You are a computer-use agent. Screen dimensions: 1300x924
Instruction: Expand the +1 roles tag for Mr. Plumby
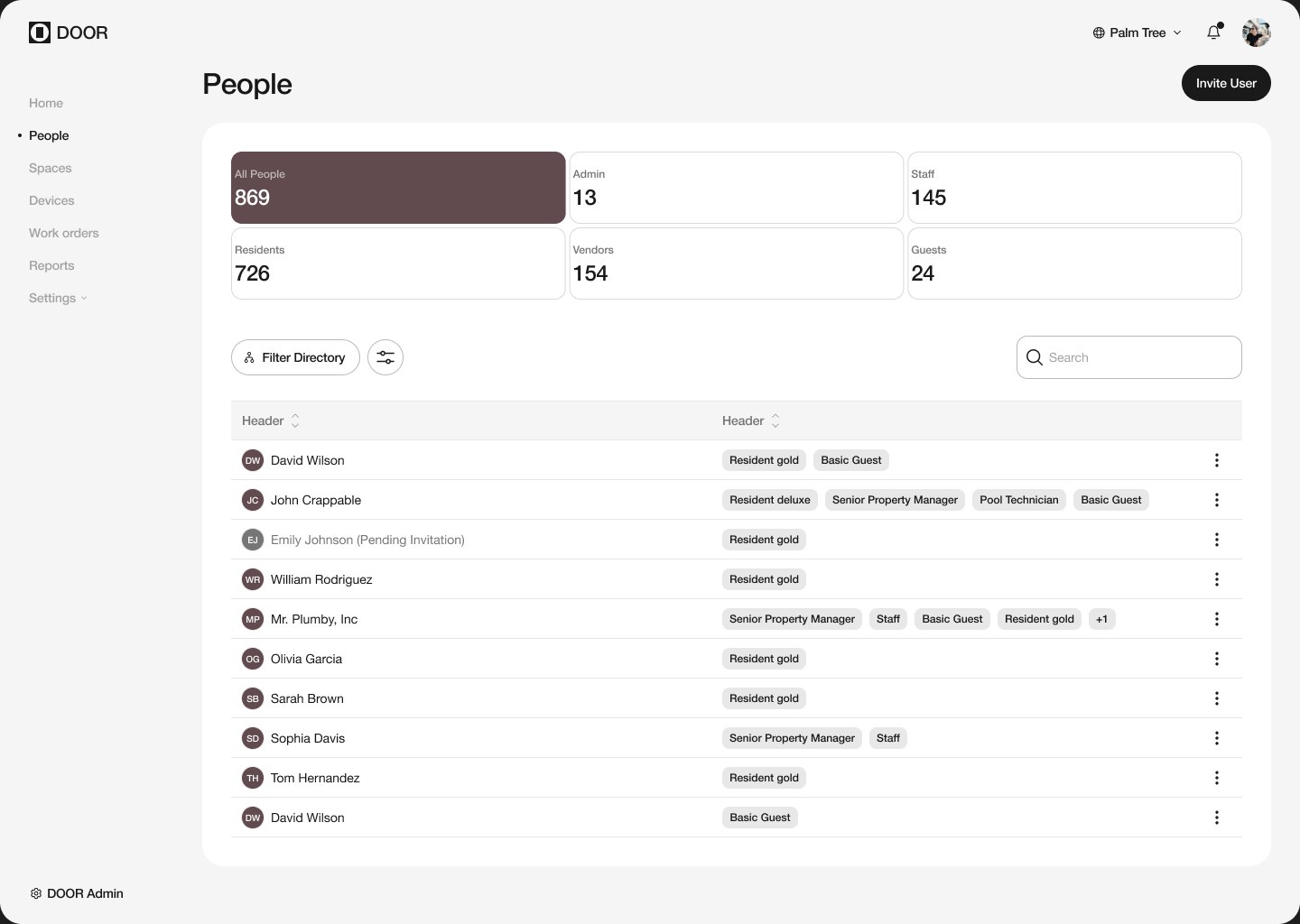click(1101, 619)
